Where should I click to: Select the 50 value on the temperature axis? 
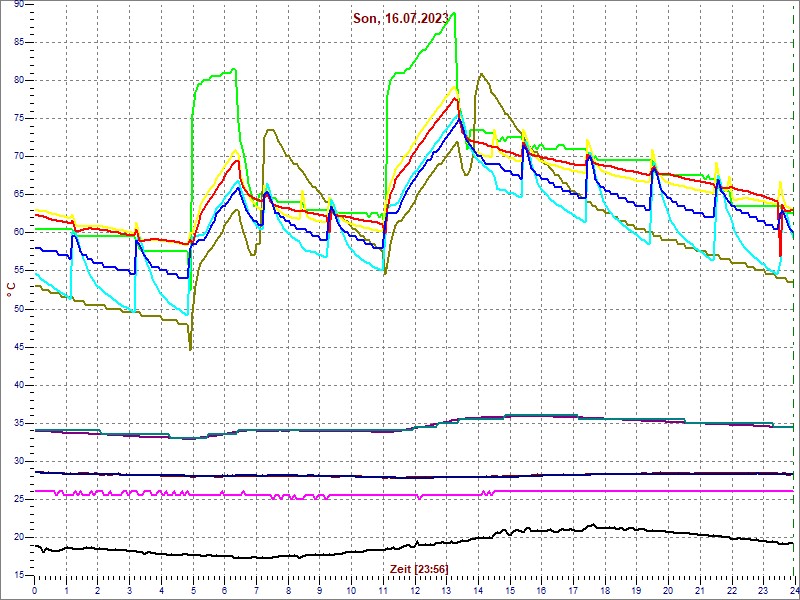tap(18, 309)
